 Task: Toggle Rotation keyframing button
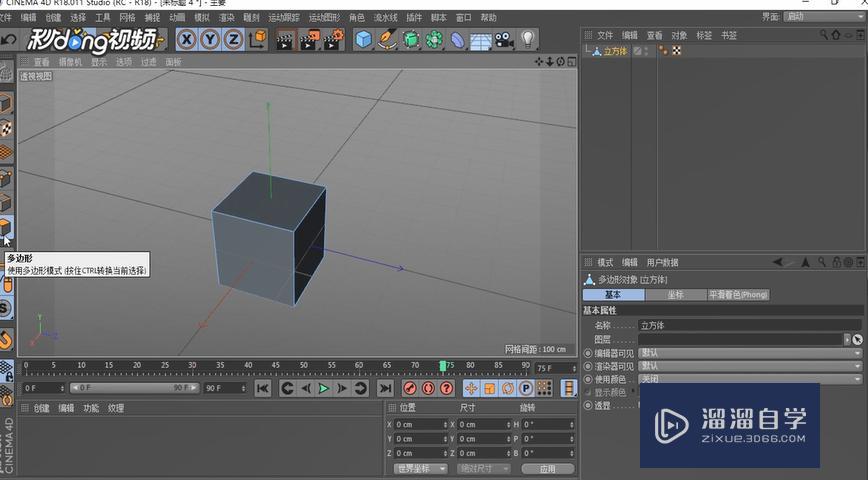508,388
